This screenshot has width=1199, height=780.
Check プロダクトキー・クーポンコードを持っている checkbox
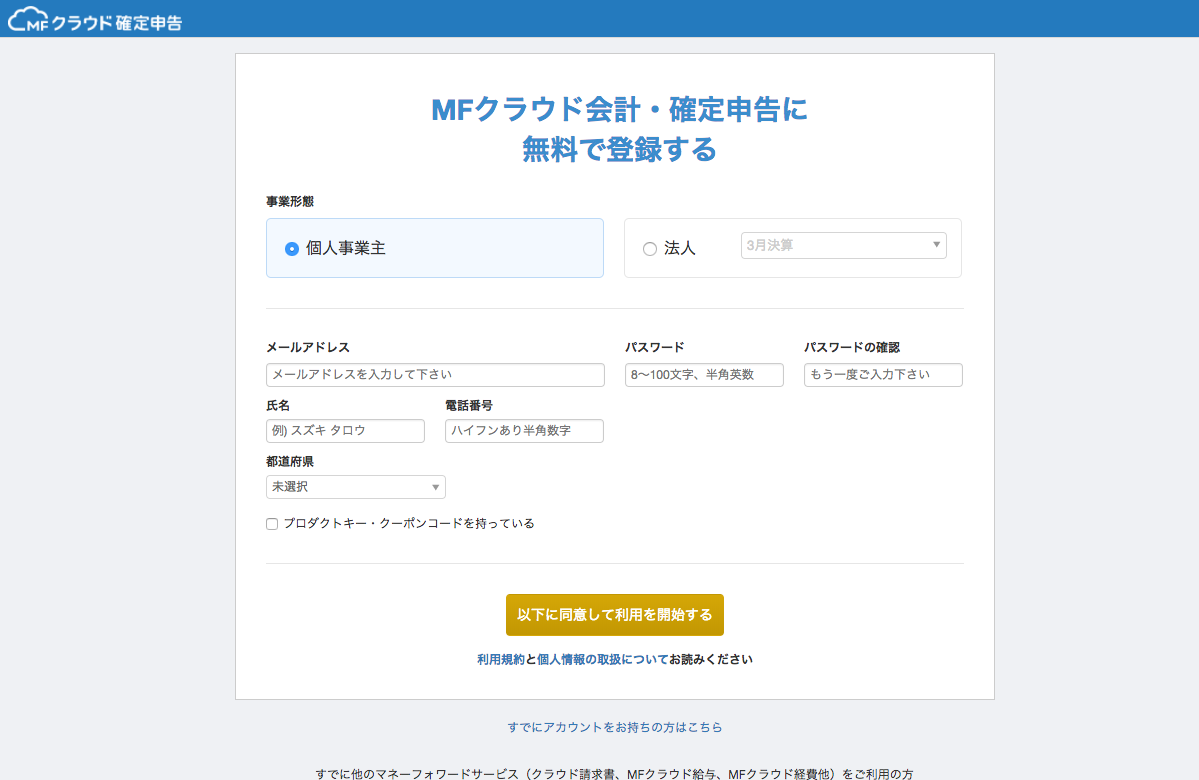[272, 524]
